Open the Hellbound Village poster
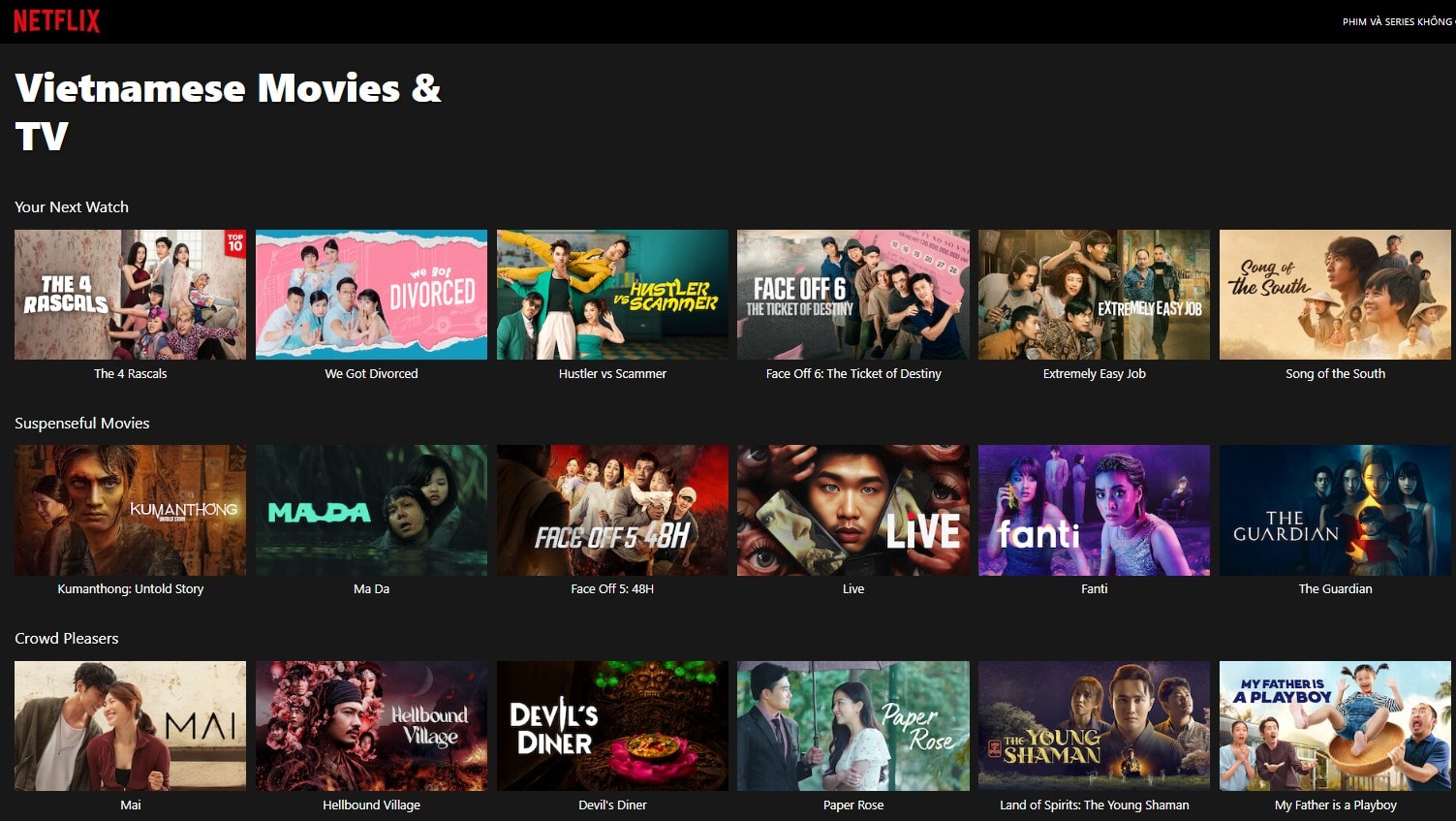 [371, 725]
